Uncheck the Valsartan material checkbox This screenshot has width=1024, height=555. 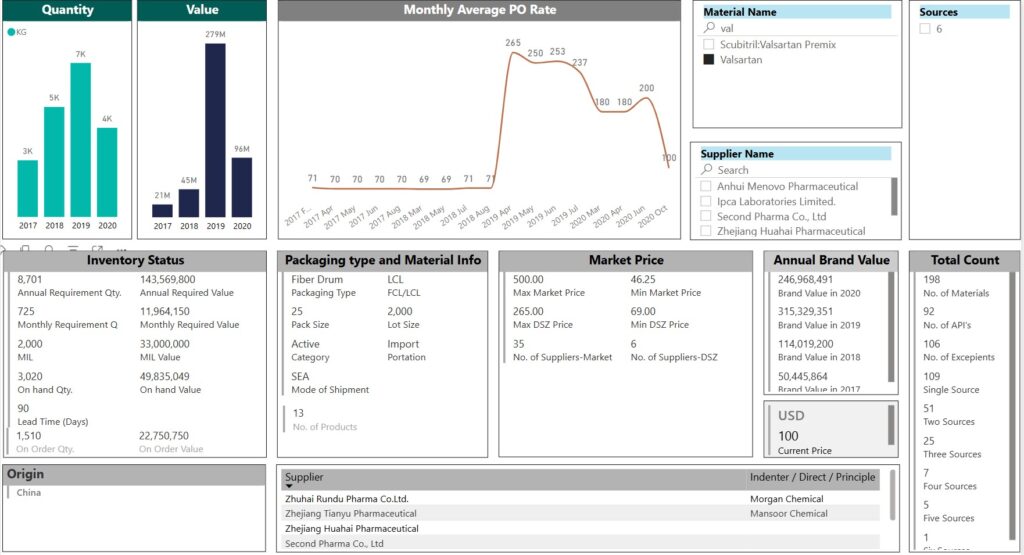point(709,59)
